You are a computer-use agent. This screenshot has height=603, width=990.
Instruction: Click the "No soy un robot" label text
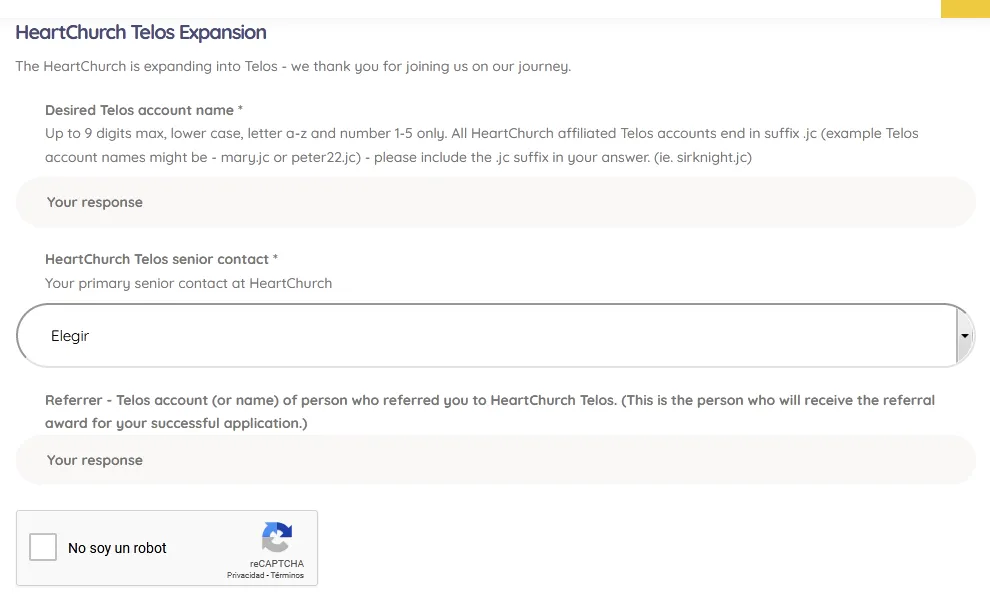coord(117,548)
